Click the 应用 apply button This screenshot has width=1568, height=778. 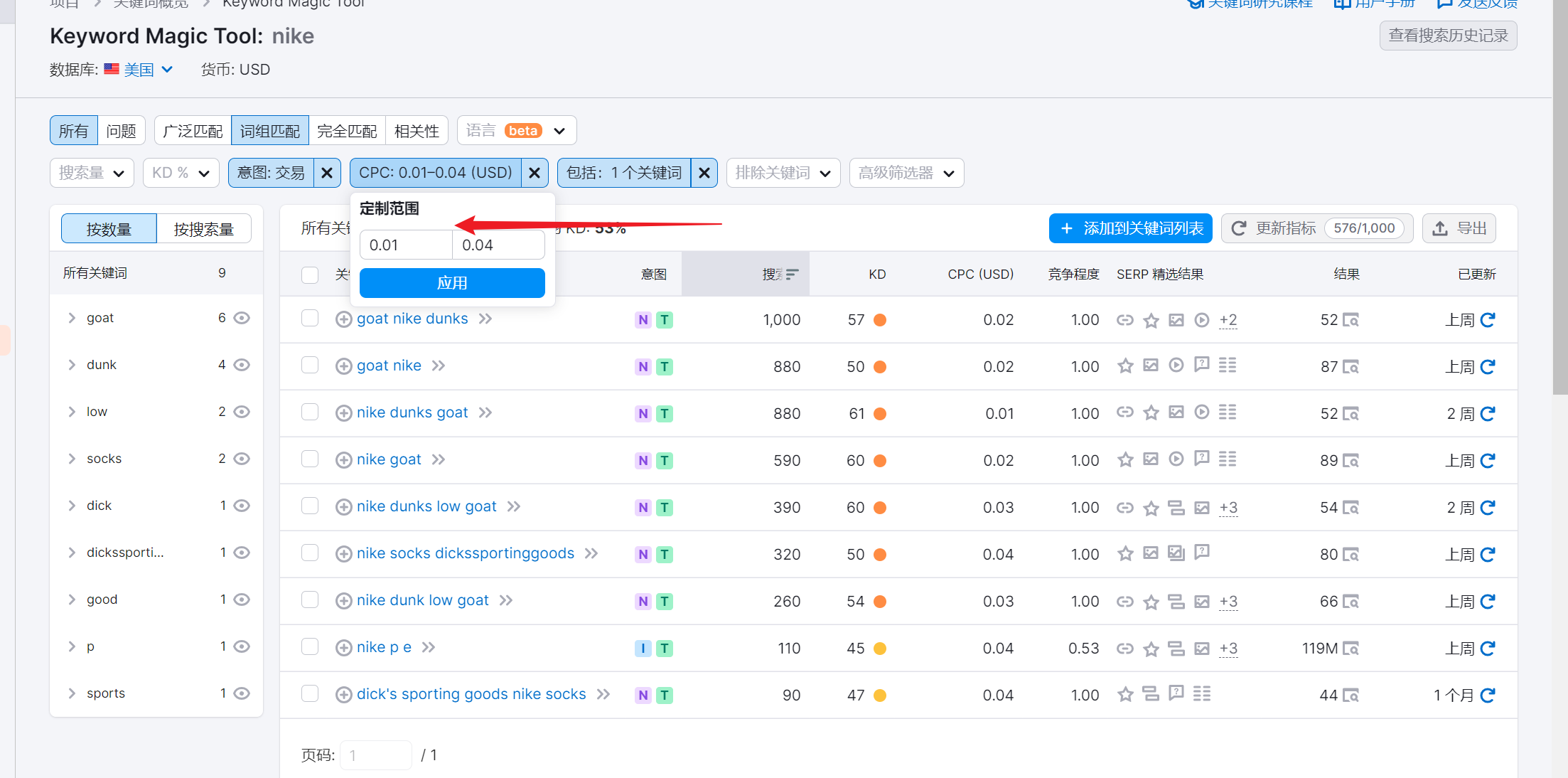(452, 283)
